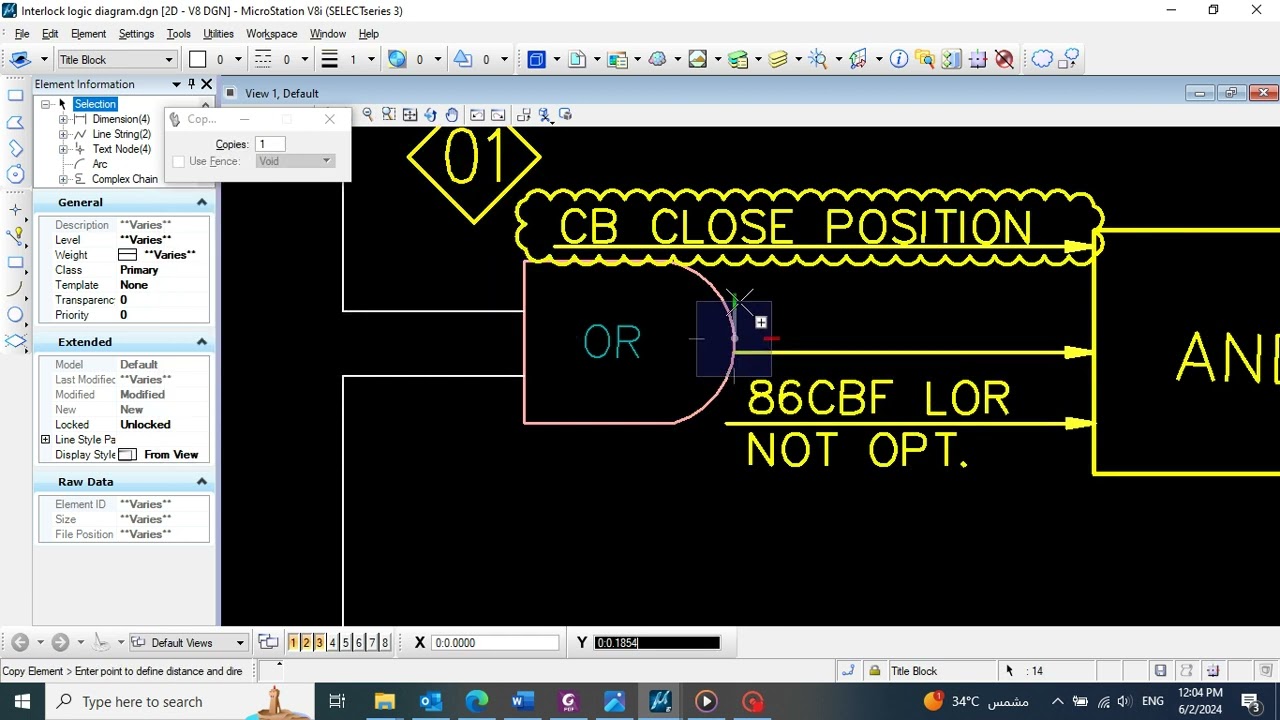Click the View Previous icon
Screen dimensions: 1280x720
477,115
